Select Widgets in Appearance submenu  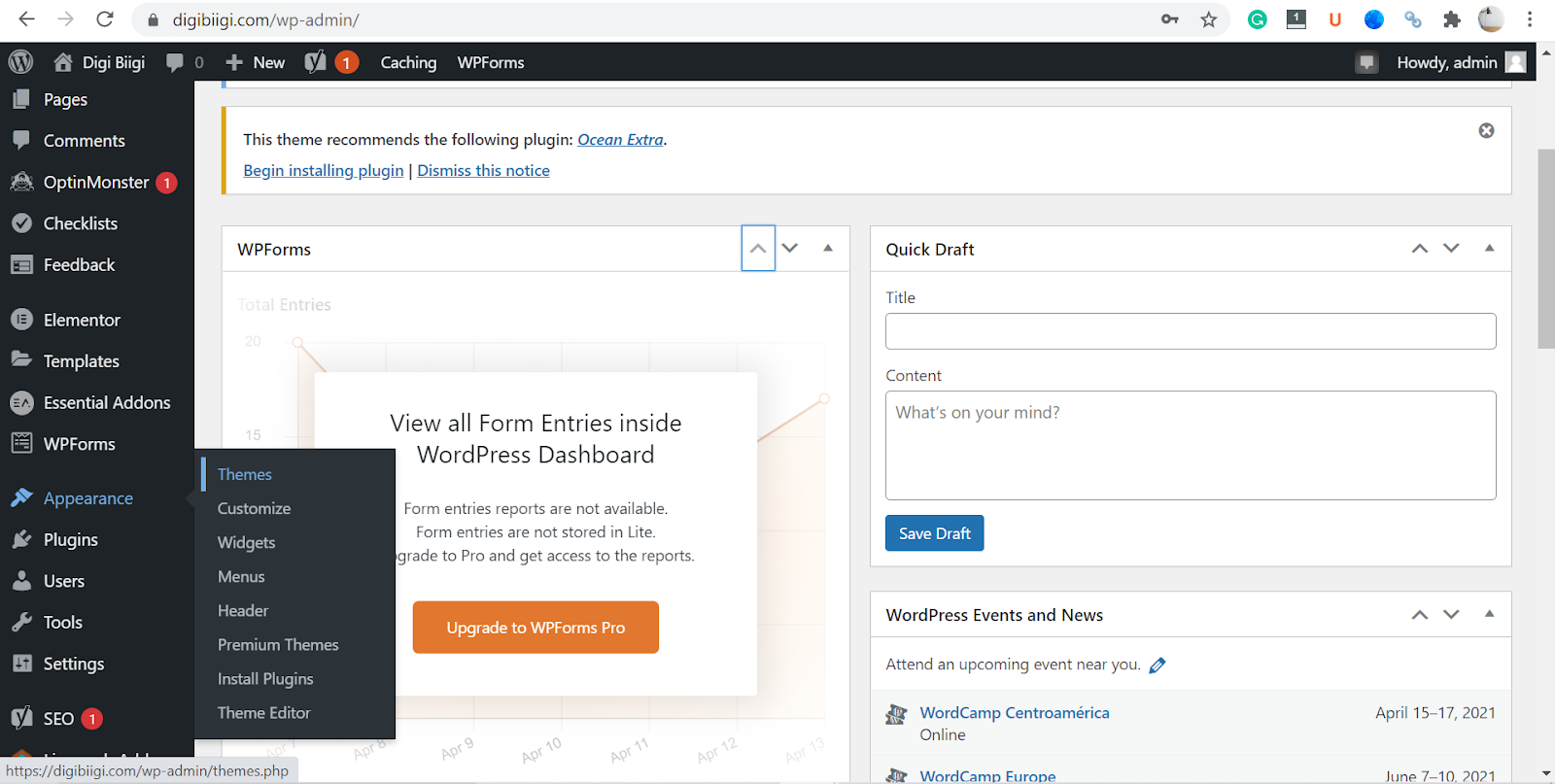(246, 542)
